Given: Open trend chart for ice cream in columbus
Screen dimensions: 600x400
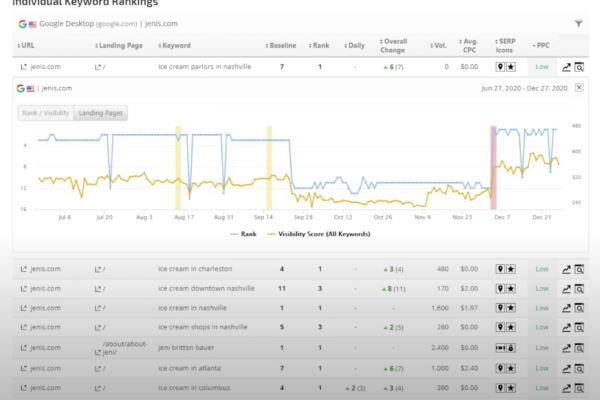Looking at the screenshot, I should 566,388.
